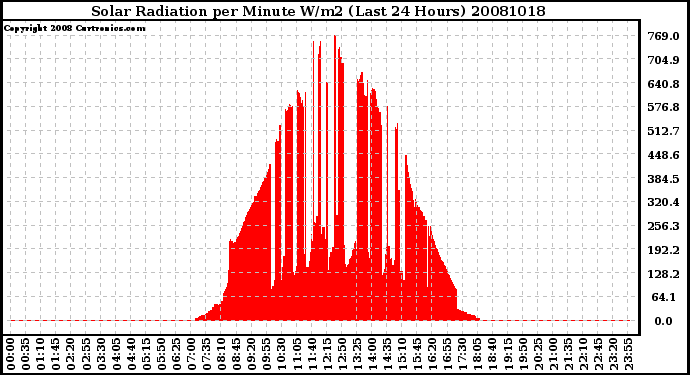Click the x-axis time label 11:05
Image resolution: width=690 pixels, height=375 pixels.
click(297, 354)
